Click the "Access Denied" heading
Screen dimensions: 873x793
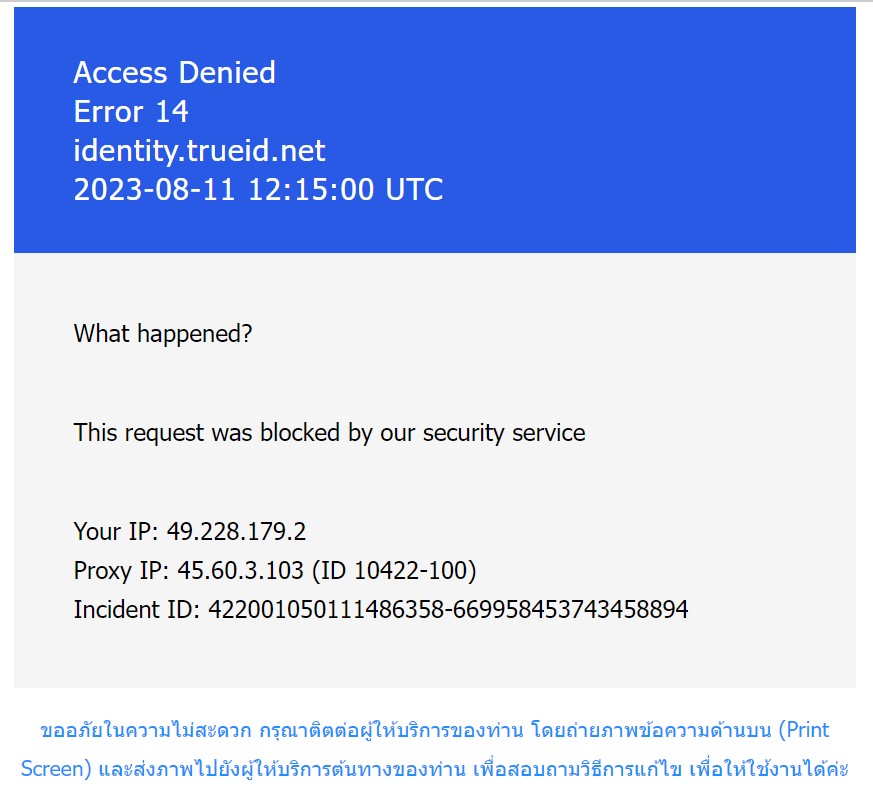click(x=174, y=73)
